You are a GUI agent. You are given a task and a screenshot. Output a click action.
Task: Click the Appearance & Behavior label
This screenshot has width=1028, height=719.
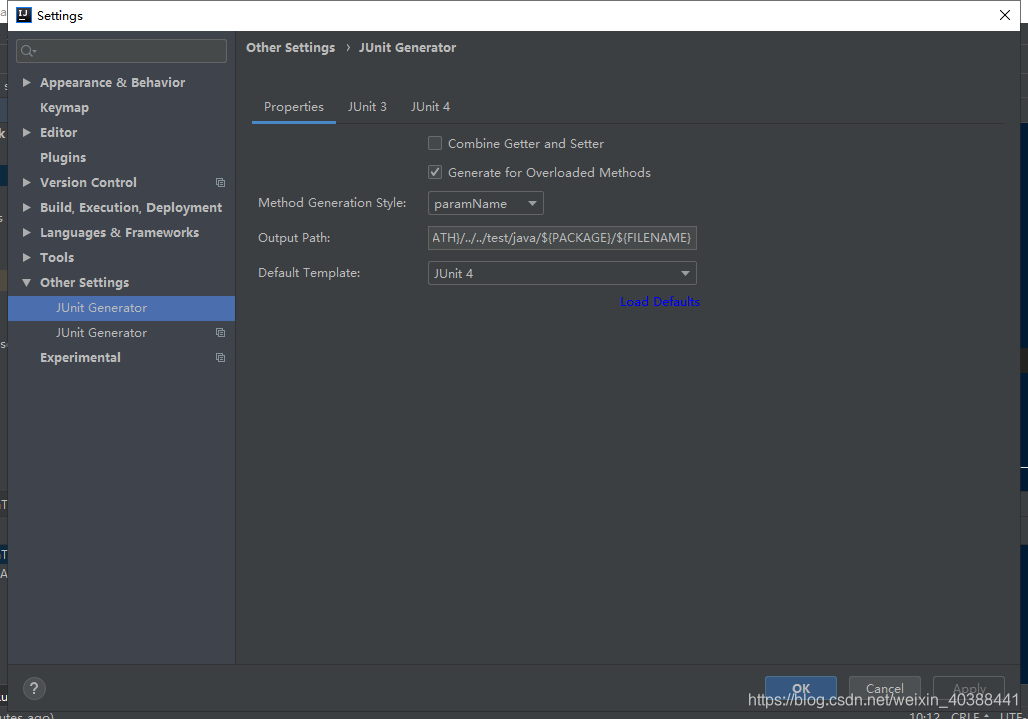point(113,83)
